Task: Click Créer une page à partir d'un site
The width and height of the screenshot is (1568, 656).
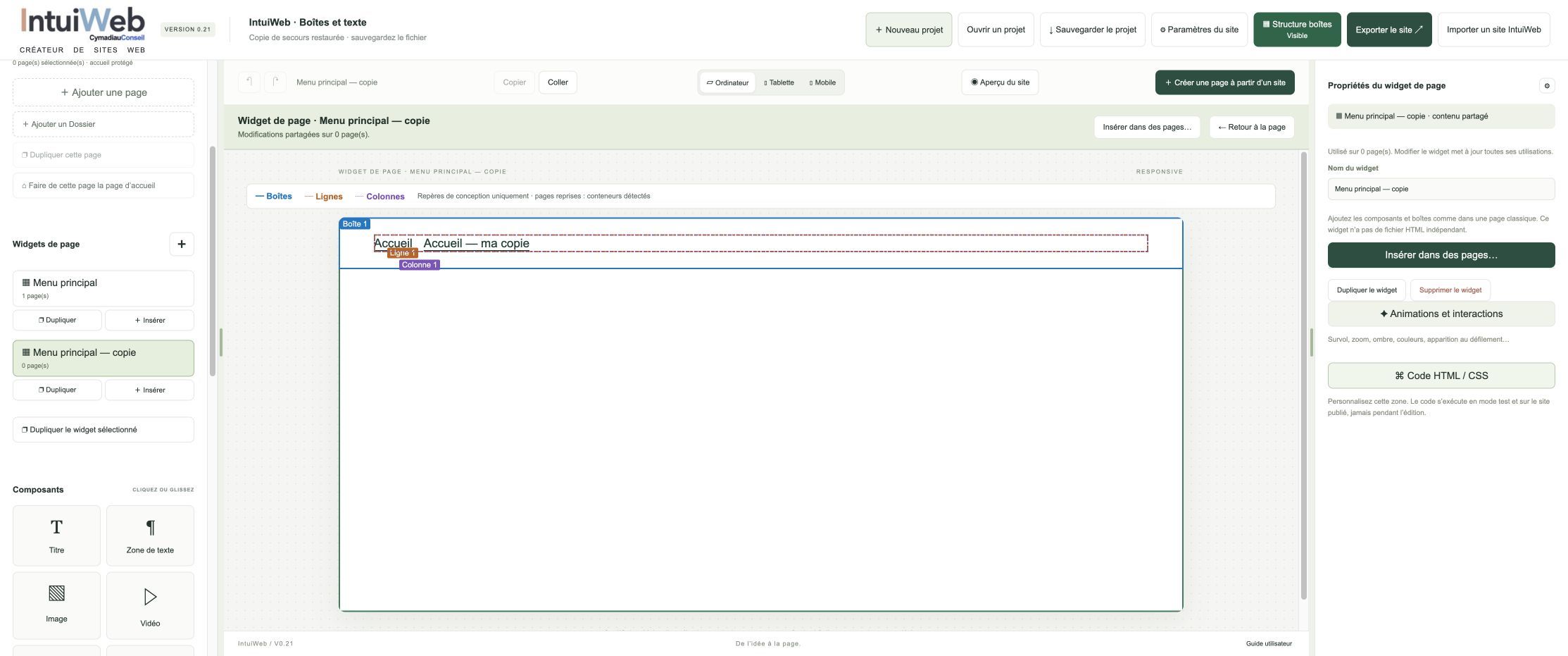Action: point(1224,82)
